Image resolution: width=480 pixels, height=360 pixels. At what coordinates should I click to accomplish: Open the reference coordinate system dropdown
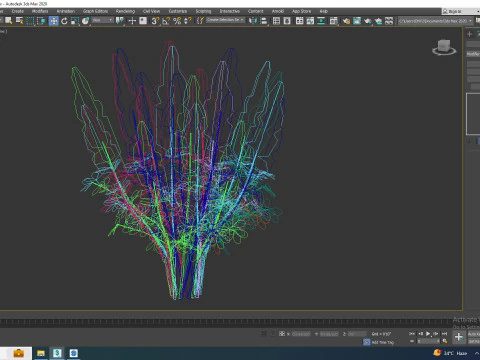(x=102, y=20)
